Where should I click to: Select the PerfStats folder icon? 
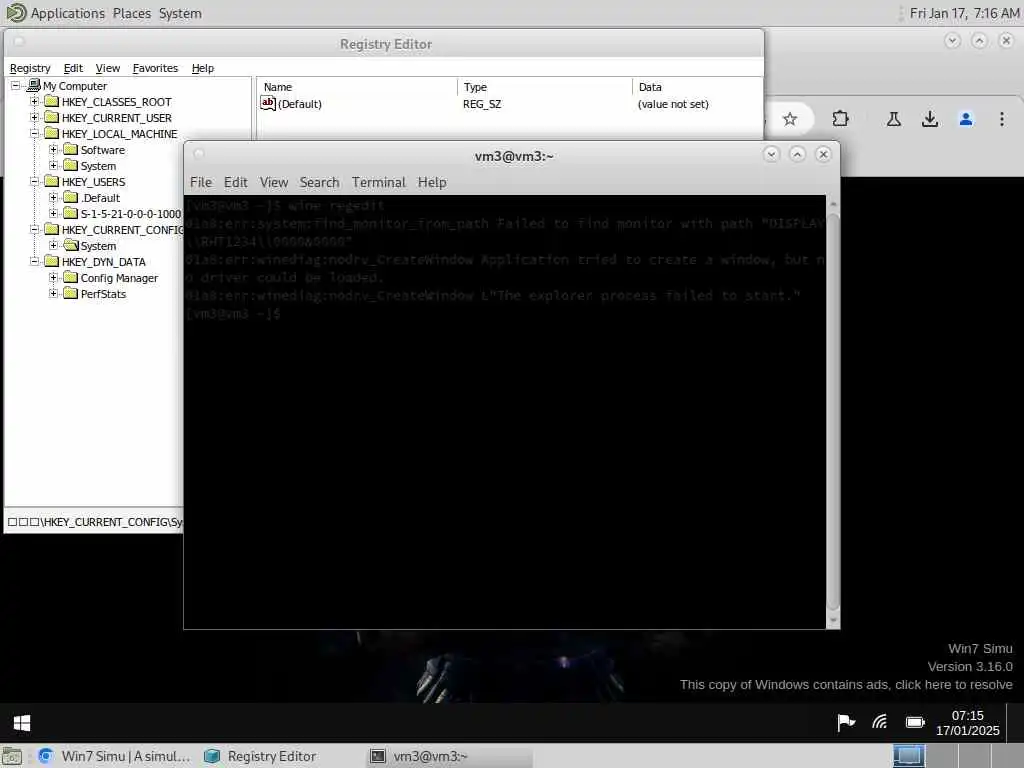[71, 293]
